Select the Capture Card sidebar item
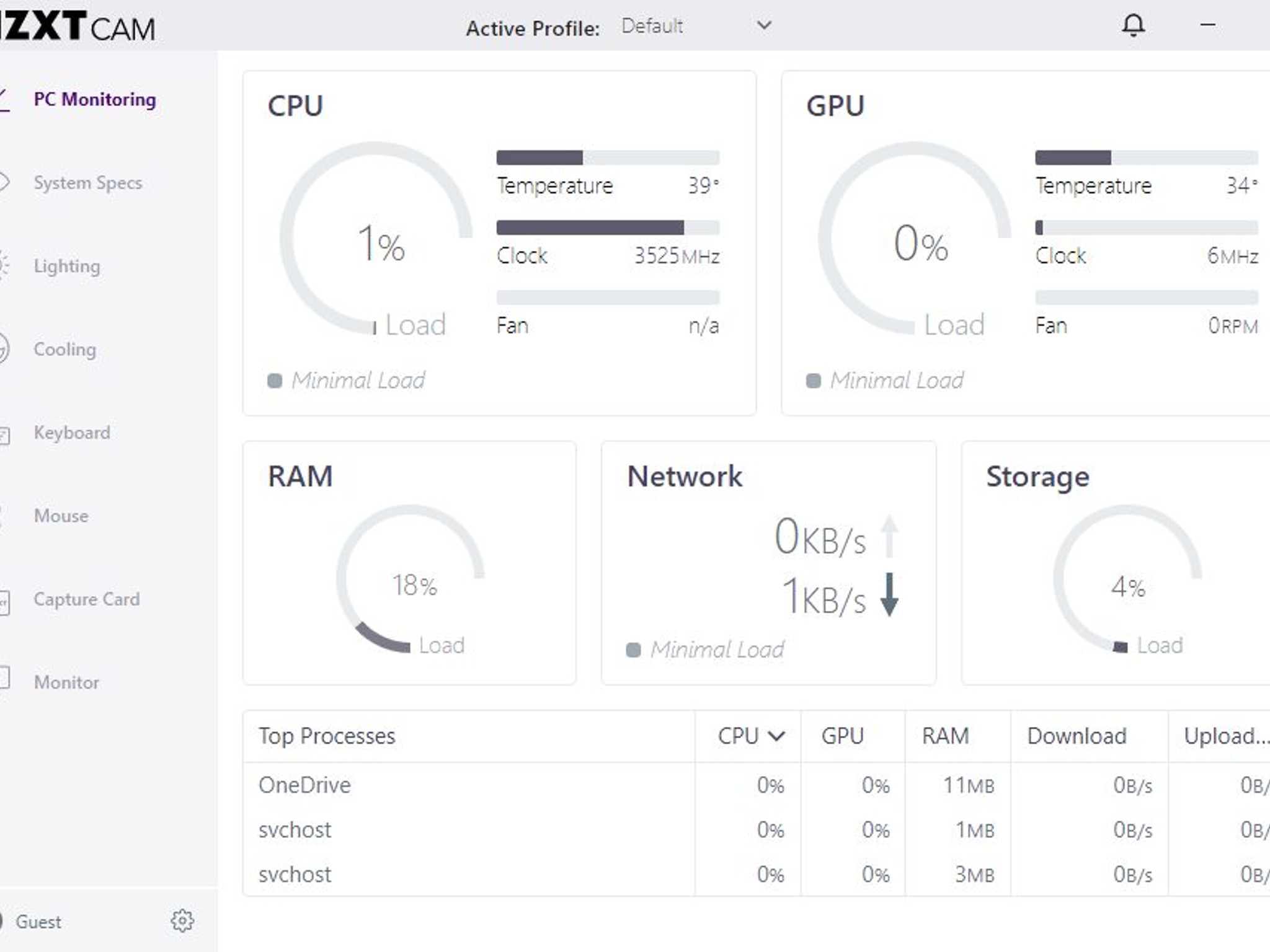Viewport: 1270px width, 952px height. coord(86,599)
